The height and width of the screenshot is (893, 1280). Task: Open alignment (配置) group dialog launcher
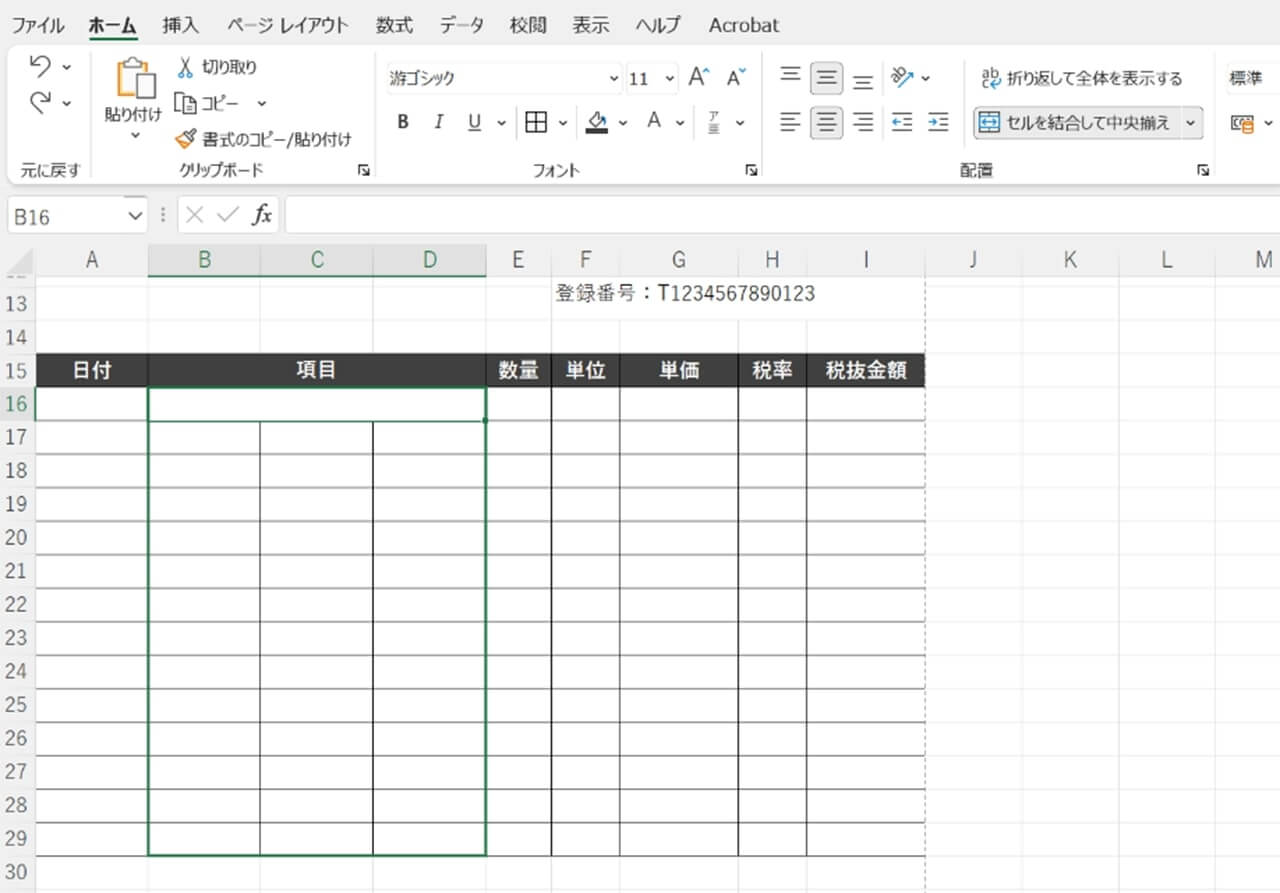(x=1203, y=171)
